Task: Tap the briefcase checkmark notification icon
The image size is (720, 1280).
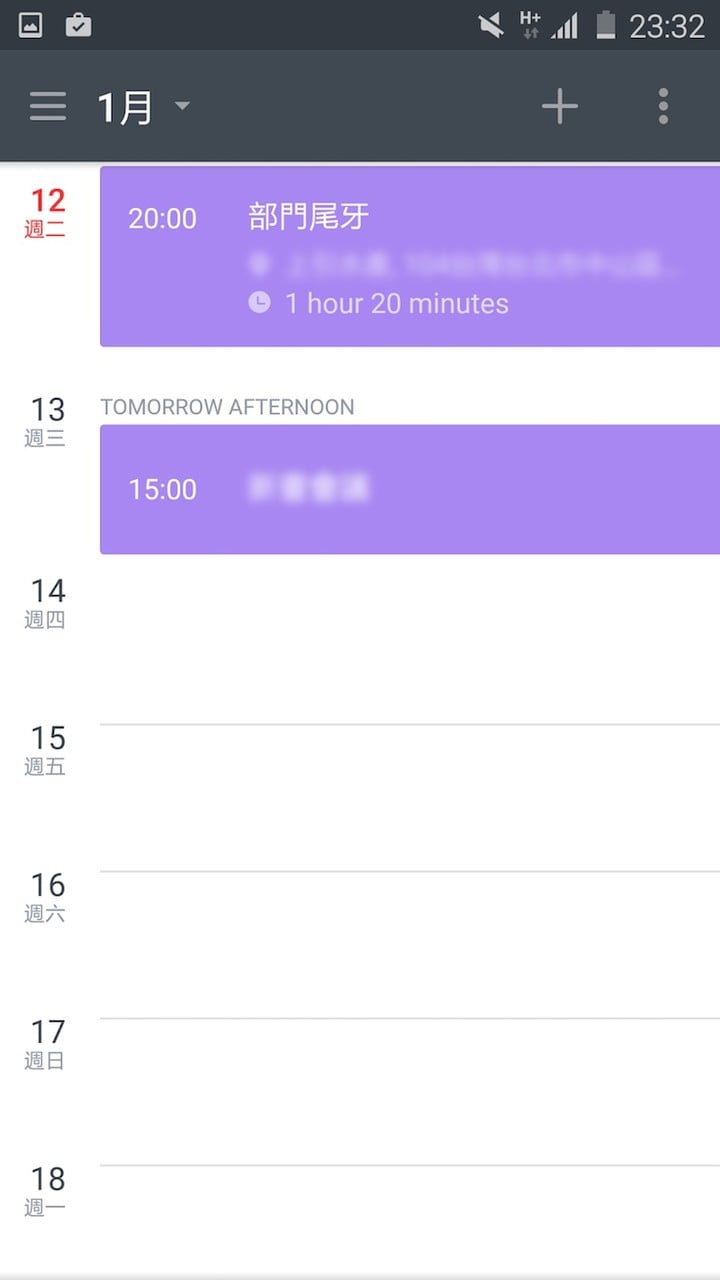Action: click(x=78, y=25)
